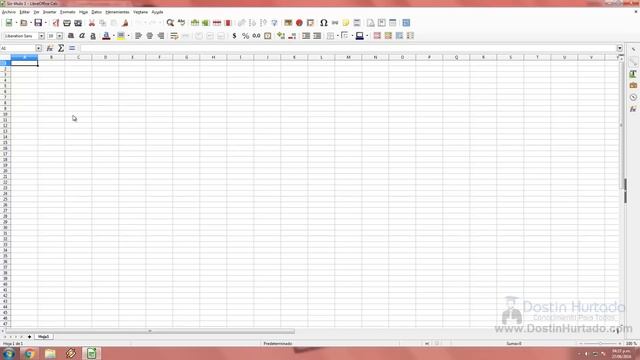Click the Sum sigma icon
Viewport: 640px width, 360px height.
click(x=61, y=48)
